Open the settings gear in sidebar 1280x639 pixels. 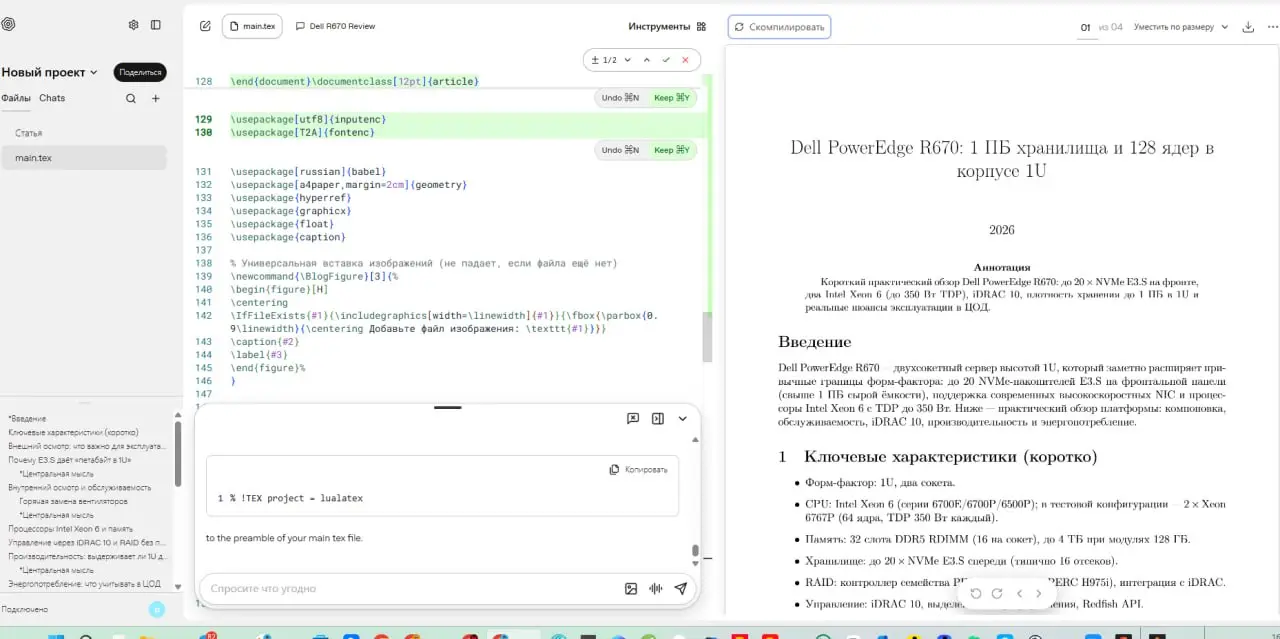tap(133, 25)
